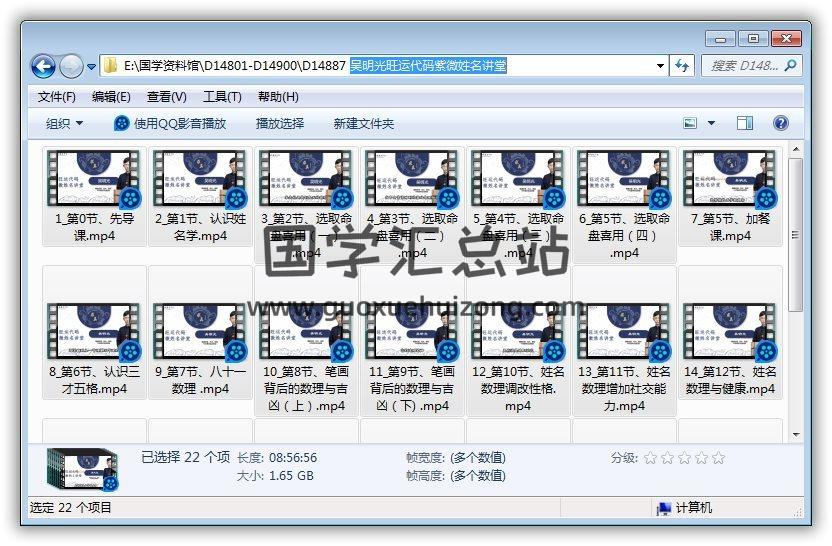Select video thumbnail 7_第5节、加餐课.mp4
Screen dimensions: 832x546
pyautogui.click(x=731, y=179)
